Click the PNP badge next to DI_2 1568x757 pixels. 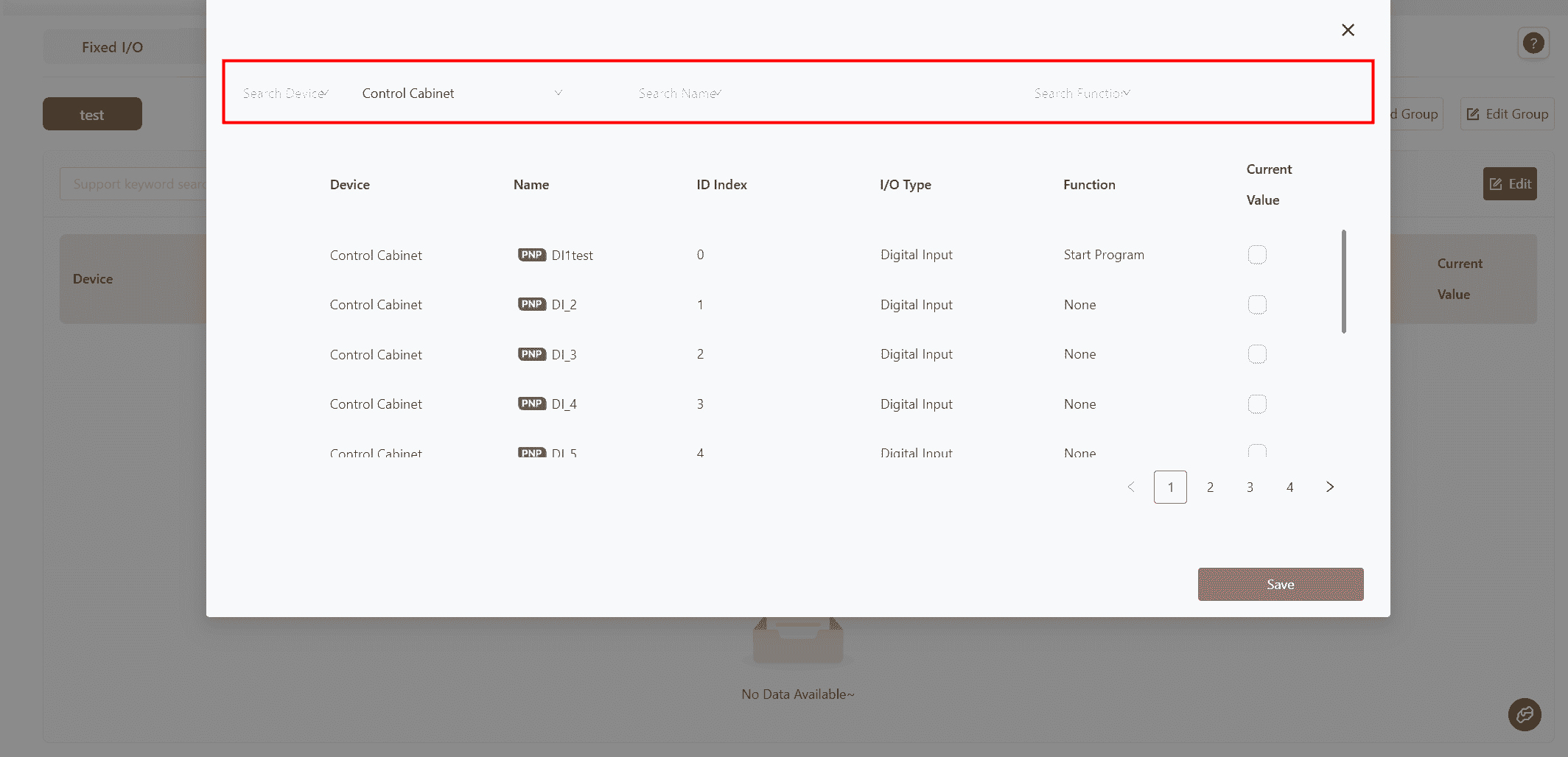531,304
